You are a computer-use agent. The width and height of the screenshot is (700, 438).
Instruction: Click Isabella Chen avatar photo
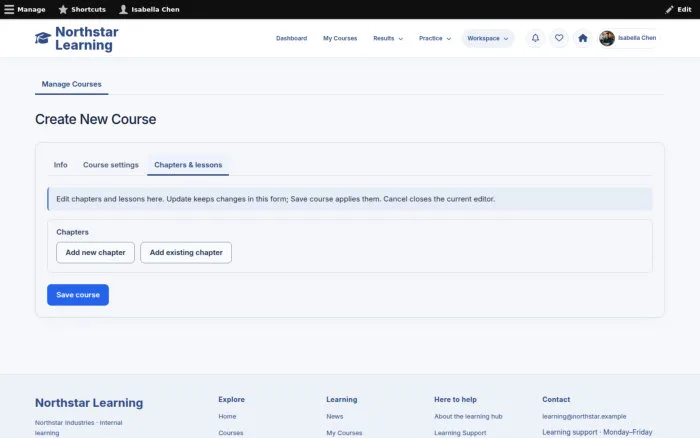(x=607, y=38)
